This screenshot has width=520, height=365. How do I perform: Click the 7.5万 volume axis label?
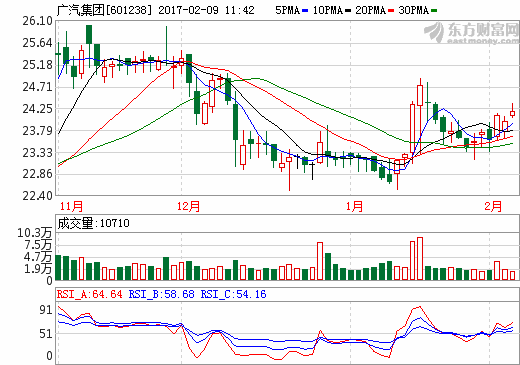tap(38, 245)
